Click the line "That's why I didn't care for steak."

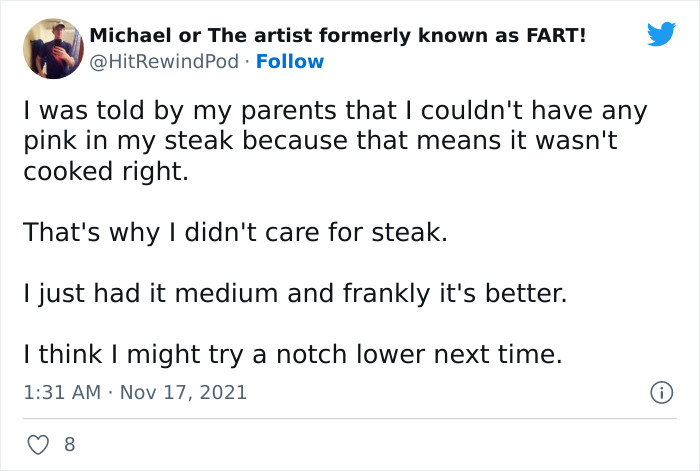236,233
